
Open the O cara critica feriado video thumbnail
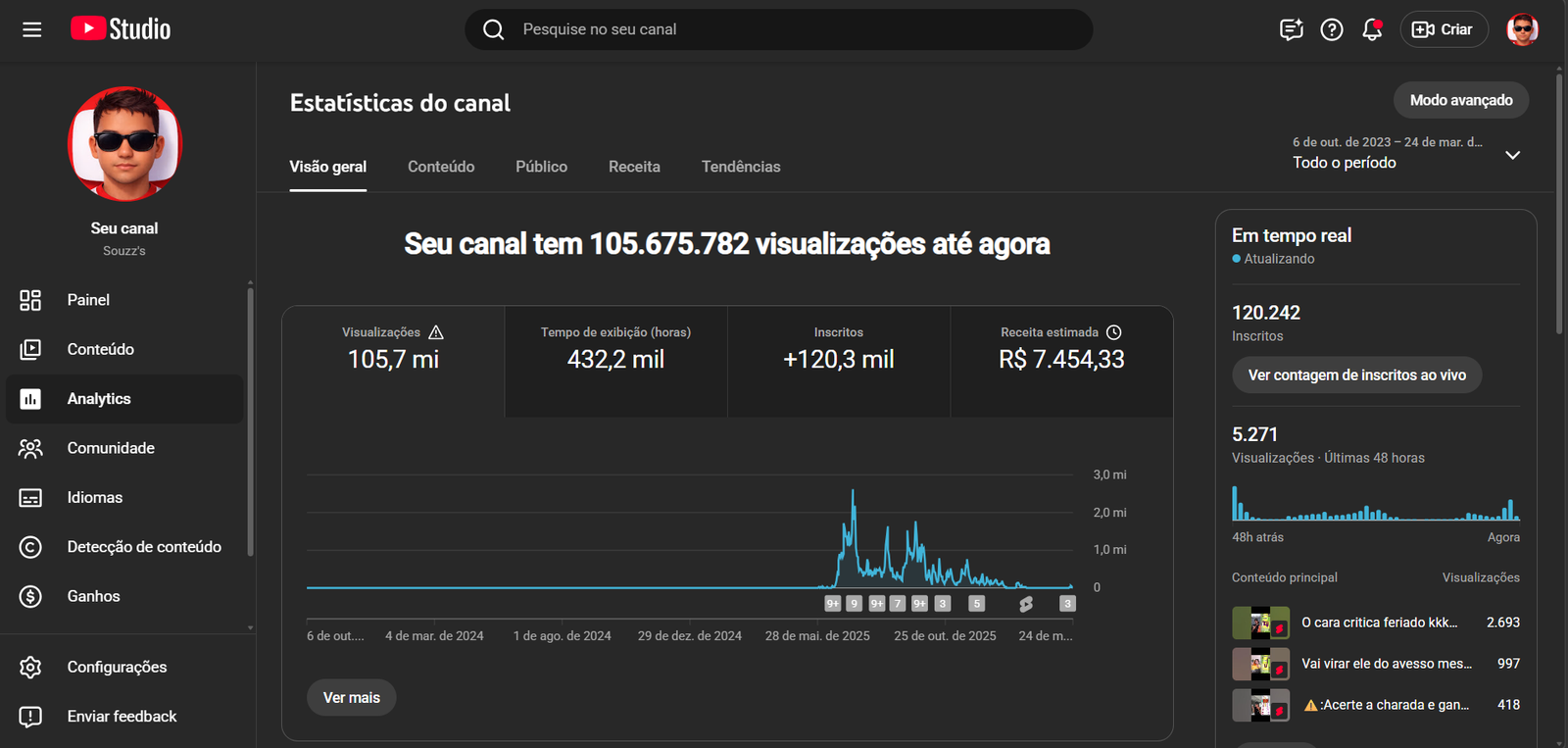(x=1260, y=623)
